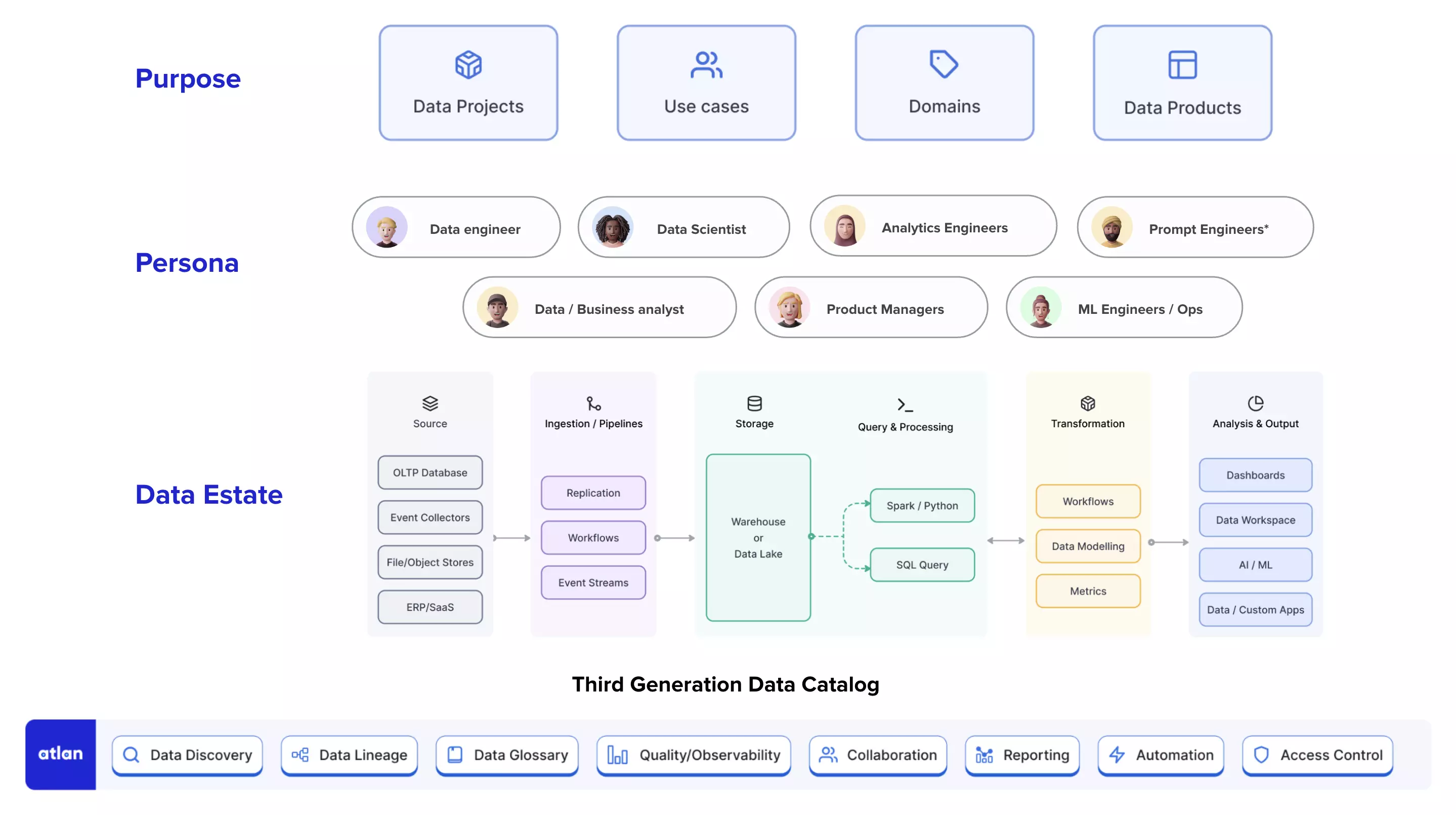Screen dimensions: 1456x815
Task: Select the Automation icon in toolbar
Action: (x=1117, y=754)
